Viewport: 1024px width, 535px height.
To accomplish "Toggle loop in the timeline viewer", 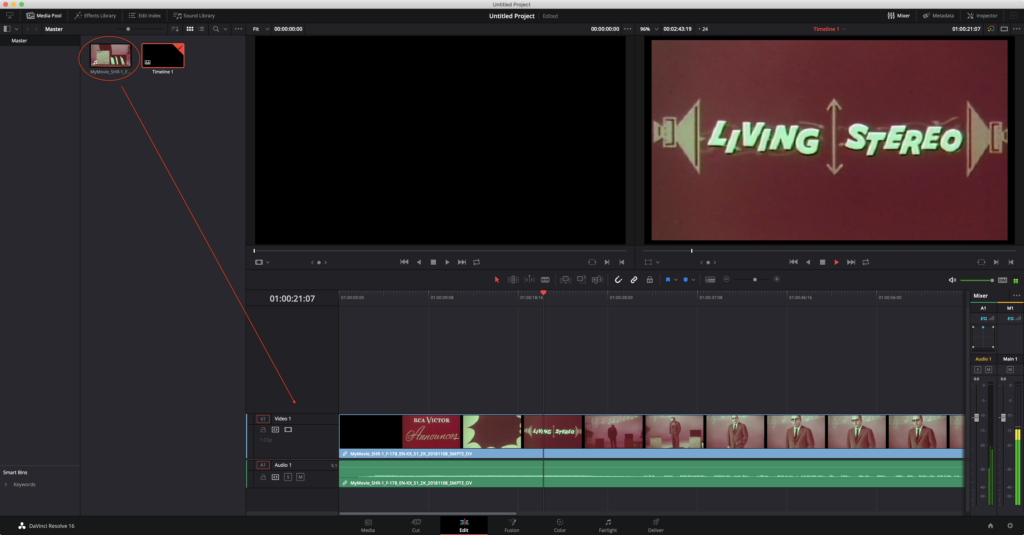I will click(x=865, y=262).
